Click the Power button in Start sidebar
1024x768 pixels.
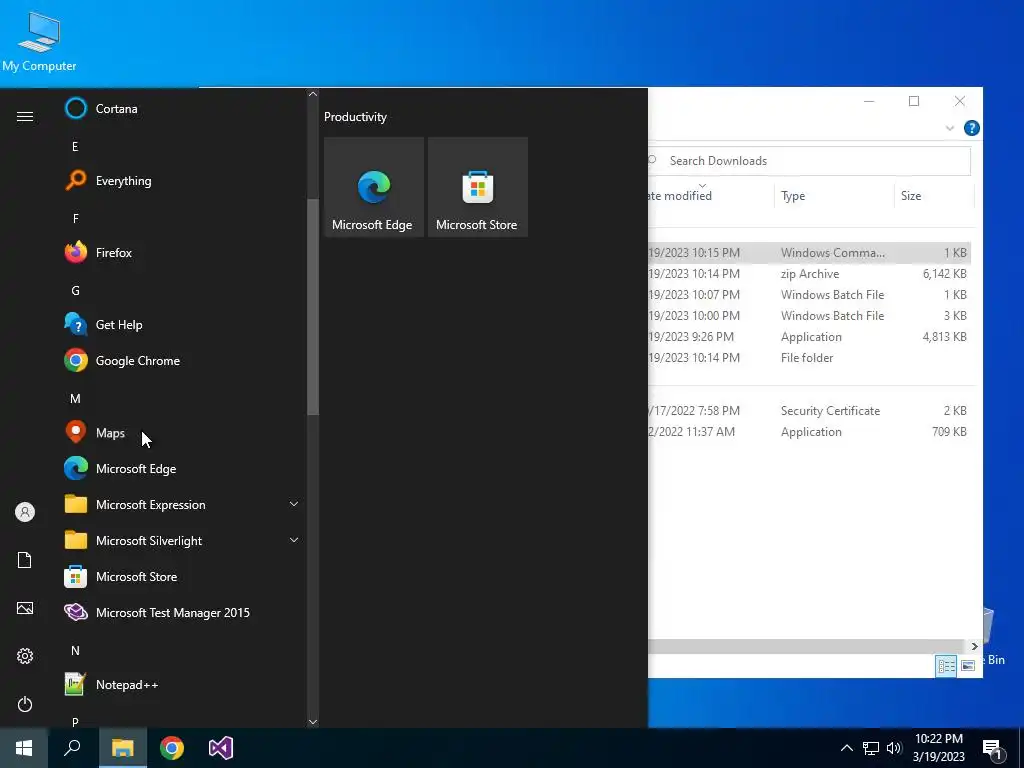[25, 704]
